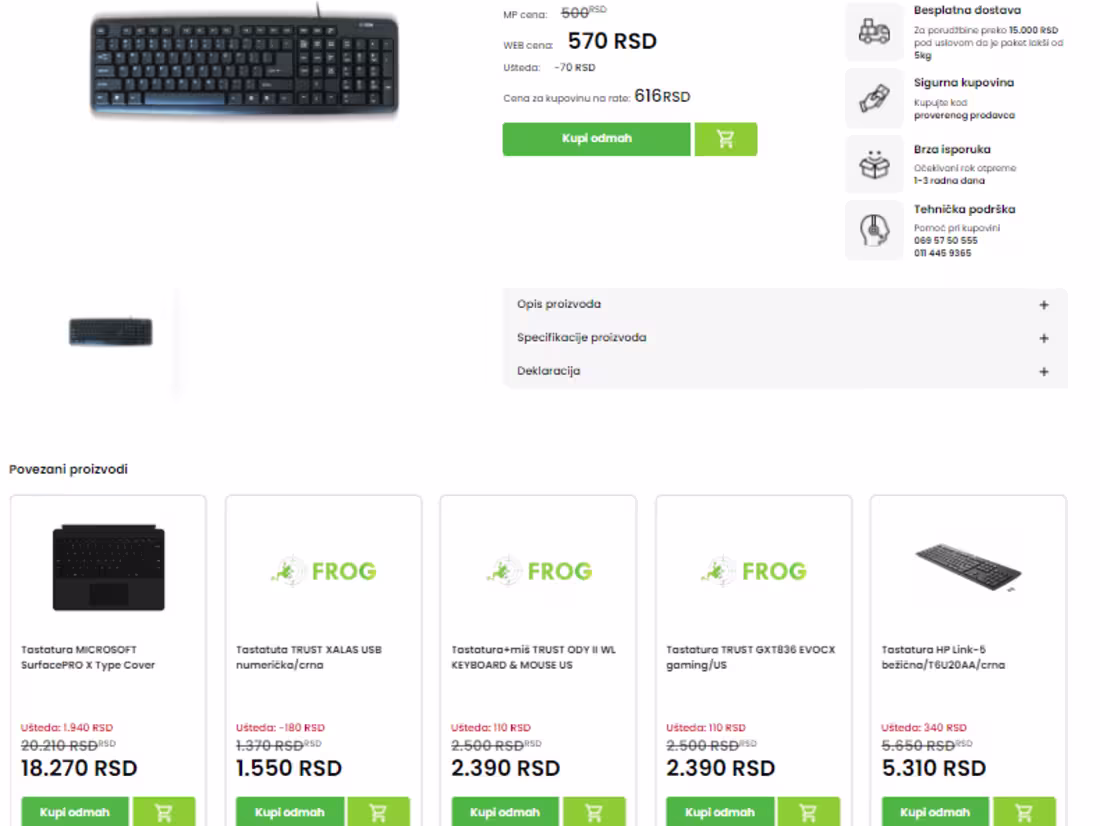
Task: Click the technical support headset icon
Action: 874,231
